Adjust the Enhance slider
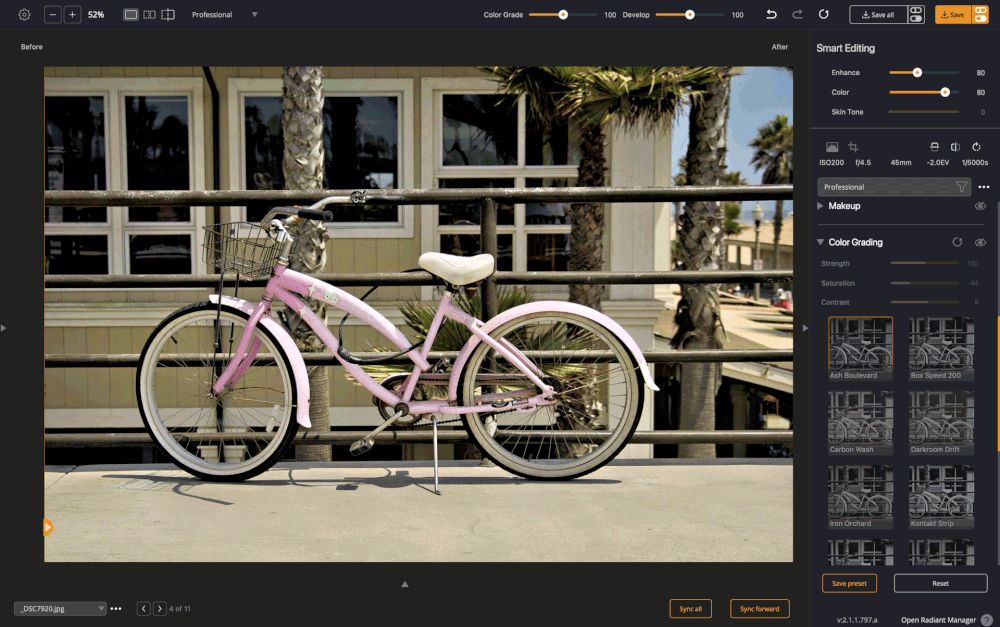1000x627 pixels. click(923, 73)
